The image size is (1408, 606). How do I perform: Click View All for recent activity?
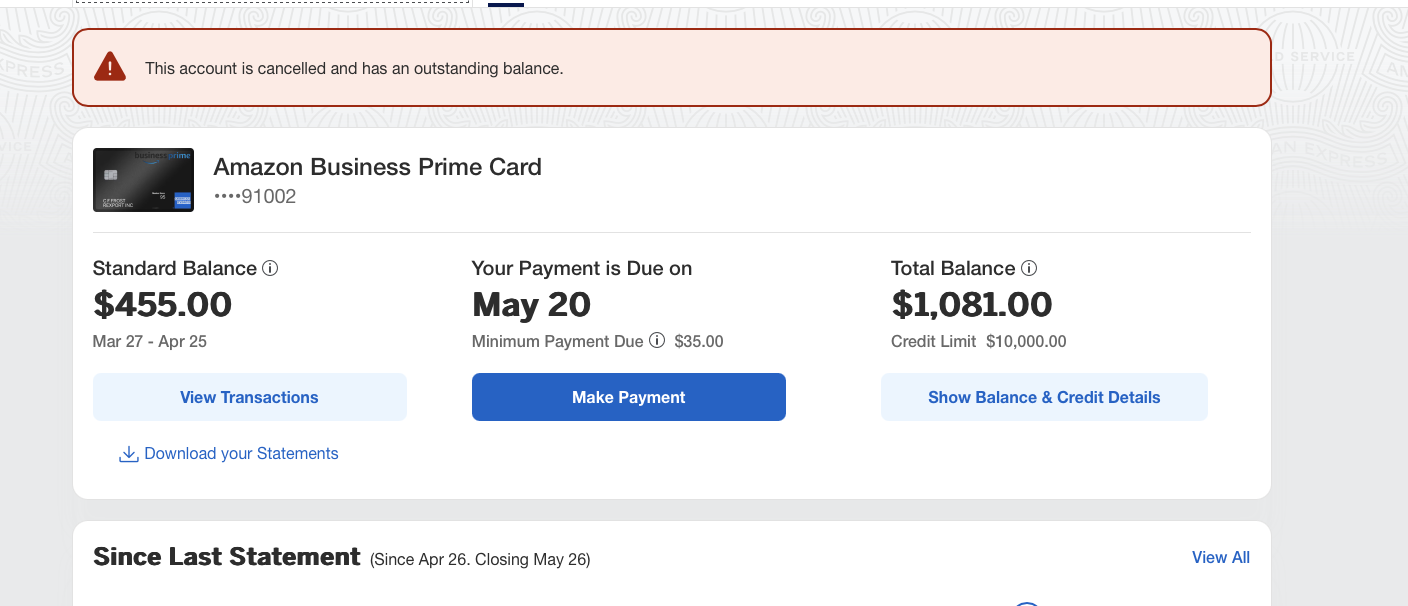click(x=1220, y=558)
